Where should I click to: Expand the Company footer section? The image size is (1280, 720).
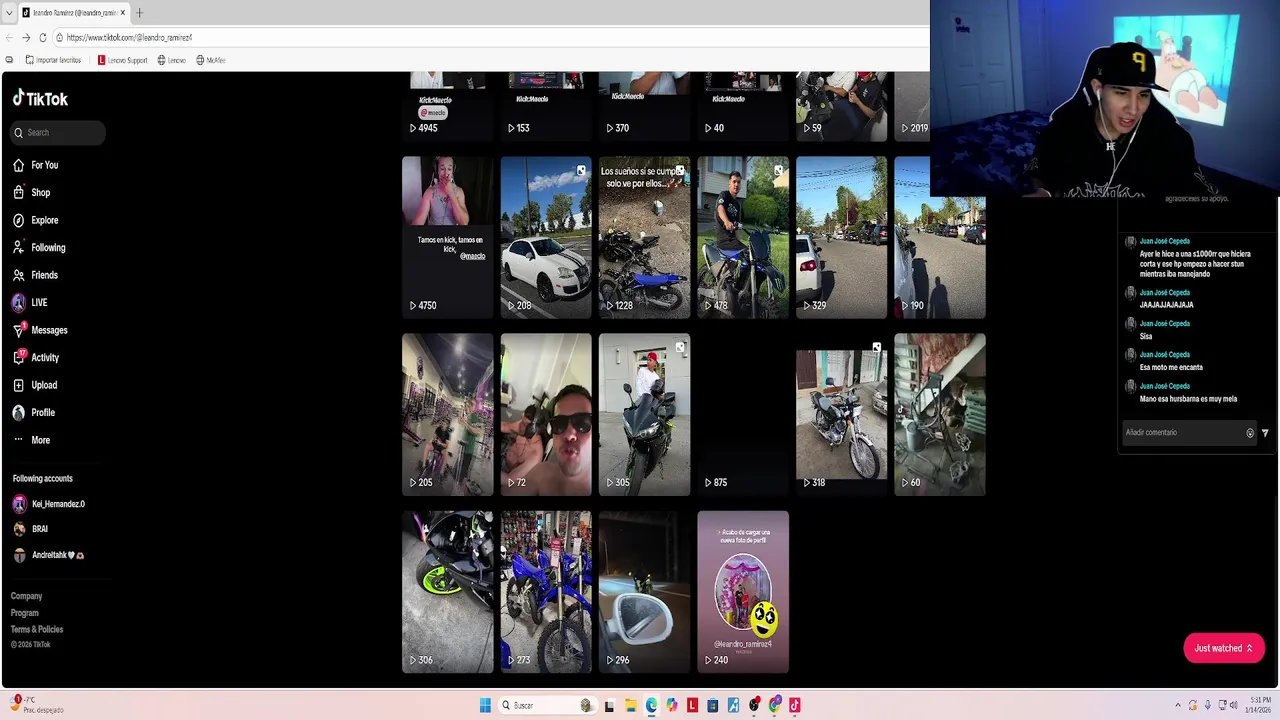tap(26, 596)
